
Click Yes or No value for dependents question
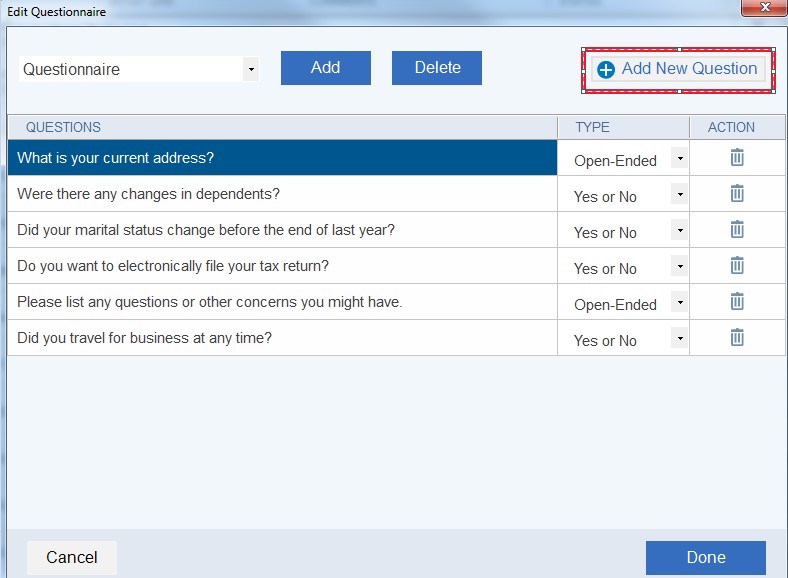click(x=605, y=197)
